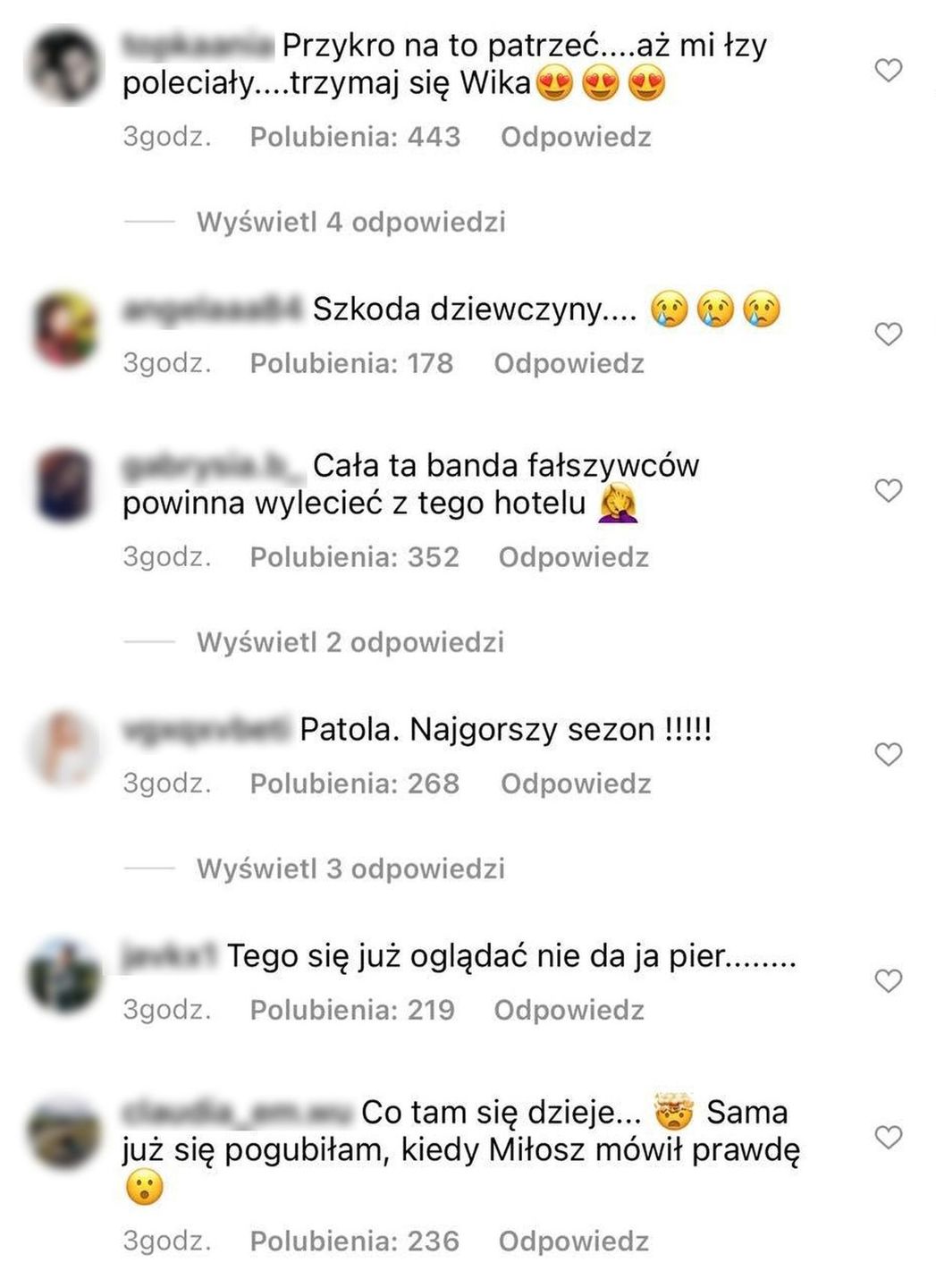Reply to the 'trzymaj się Wika' comment
The image size is (936, 1288).
click(576, 137)
